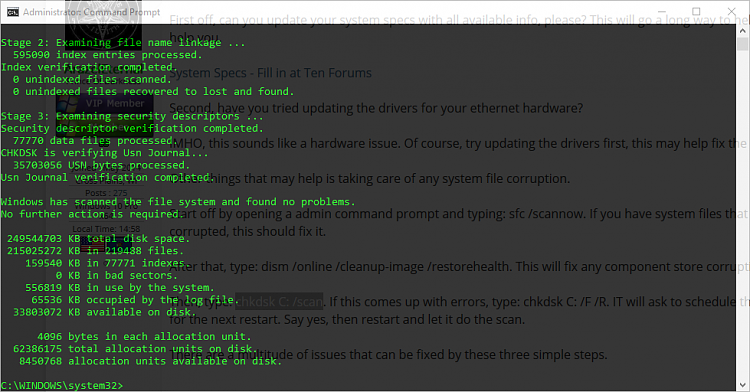Image resolution: width=750 pixels, height=392 pixels.
Task: Click the scrollbar down arrow
Action: [x=742, y=385]
